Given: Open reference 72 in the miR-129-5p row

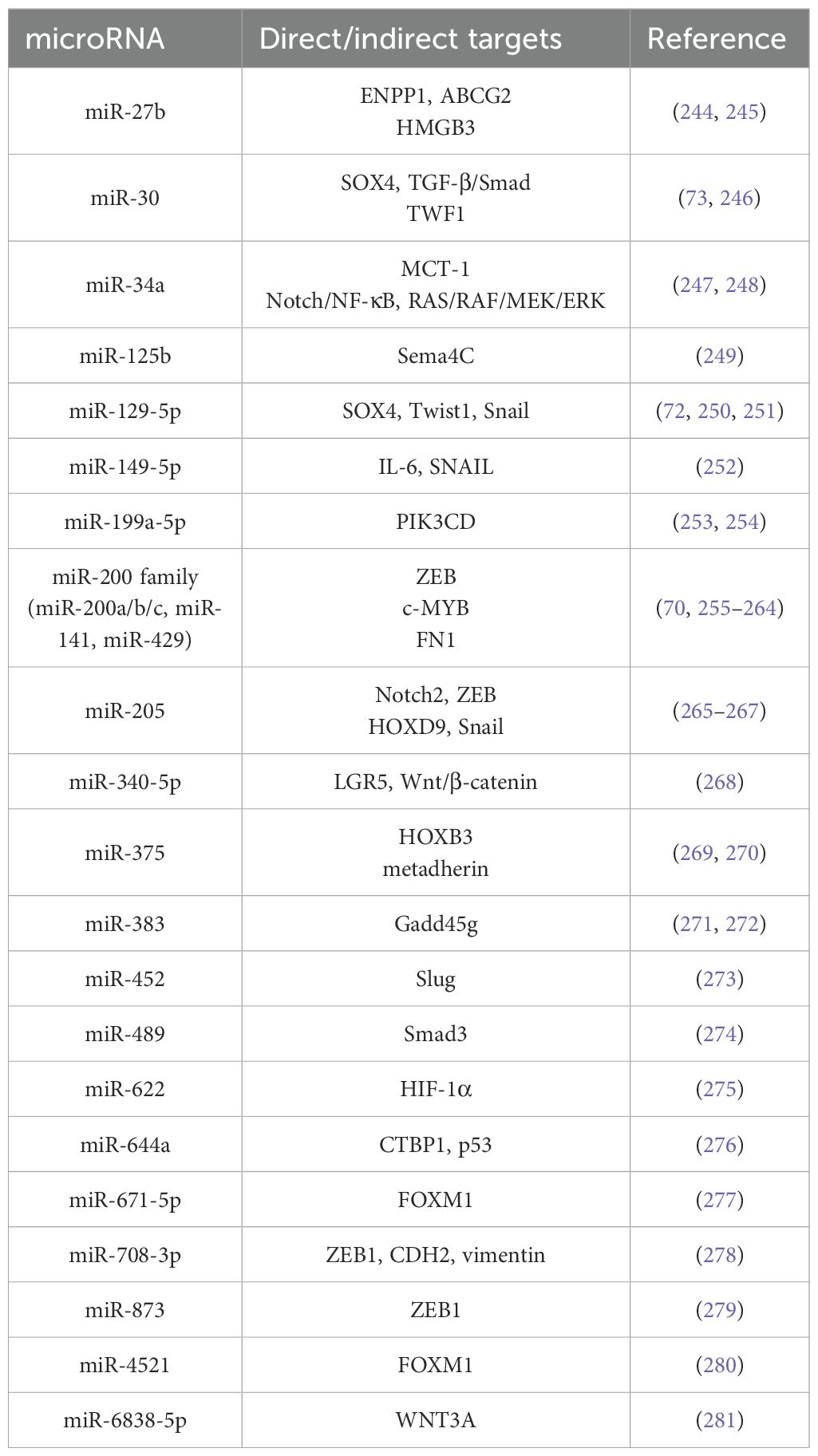Looking at the screenshot, I should [674, 411].
